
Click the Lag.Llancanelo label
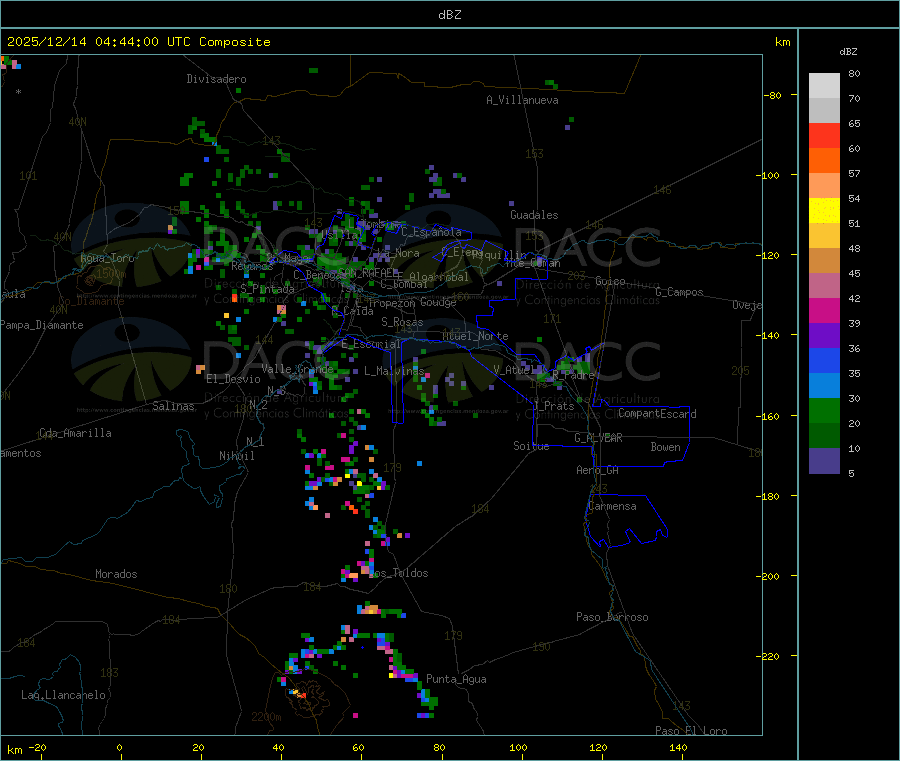(63, 695)
